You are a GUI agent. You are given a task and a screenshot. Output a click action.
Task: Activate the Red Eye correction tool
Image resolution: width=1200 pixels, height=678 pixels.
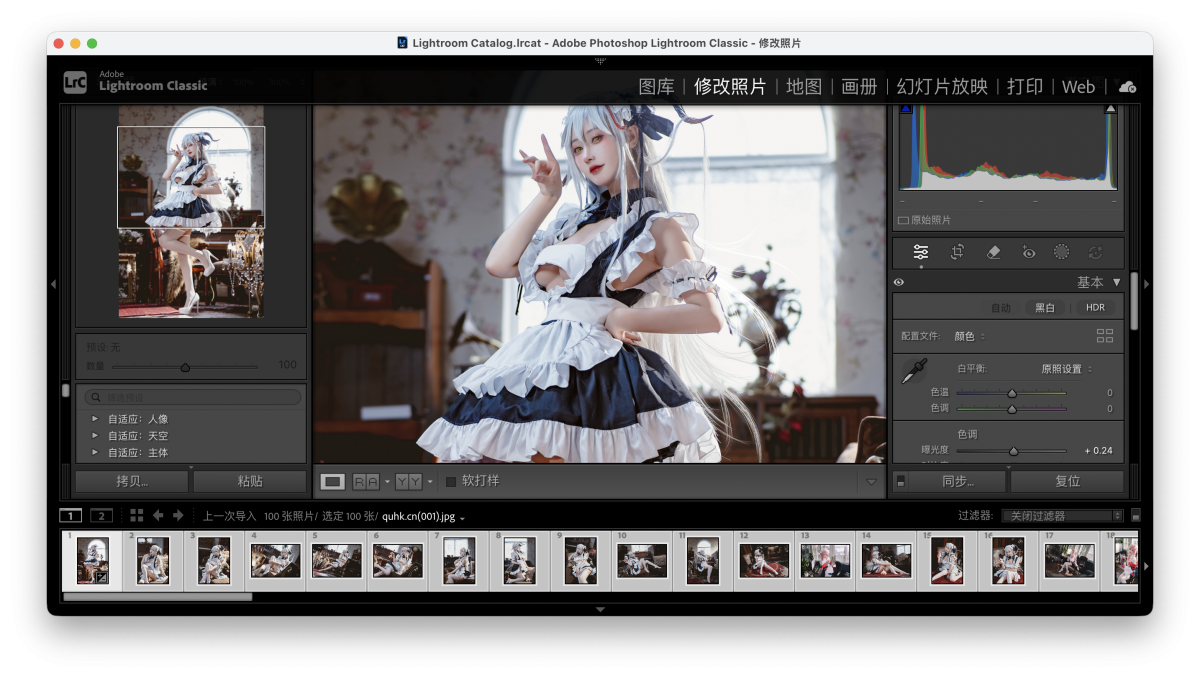click(x=1029, y=252)
